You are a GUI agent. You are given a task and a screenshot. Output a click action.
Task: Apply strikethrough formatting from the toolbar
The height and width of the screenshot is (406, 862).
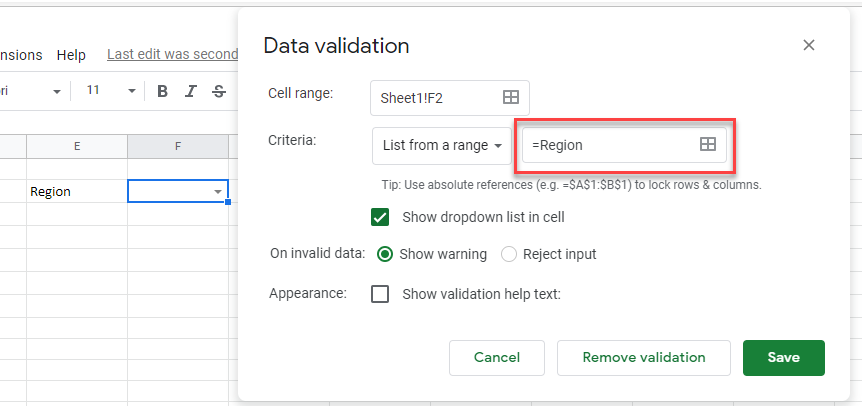pos(218,91)
